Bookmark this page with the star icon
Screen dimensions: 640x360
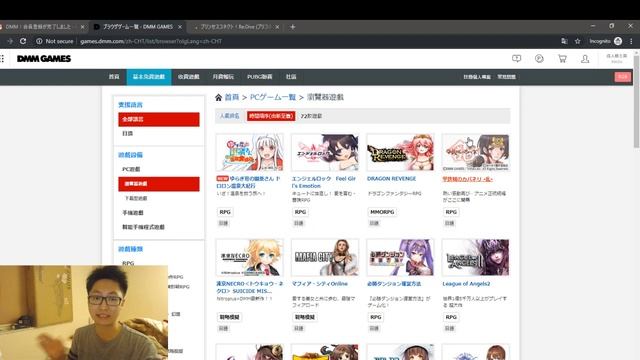578,41
